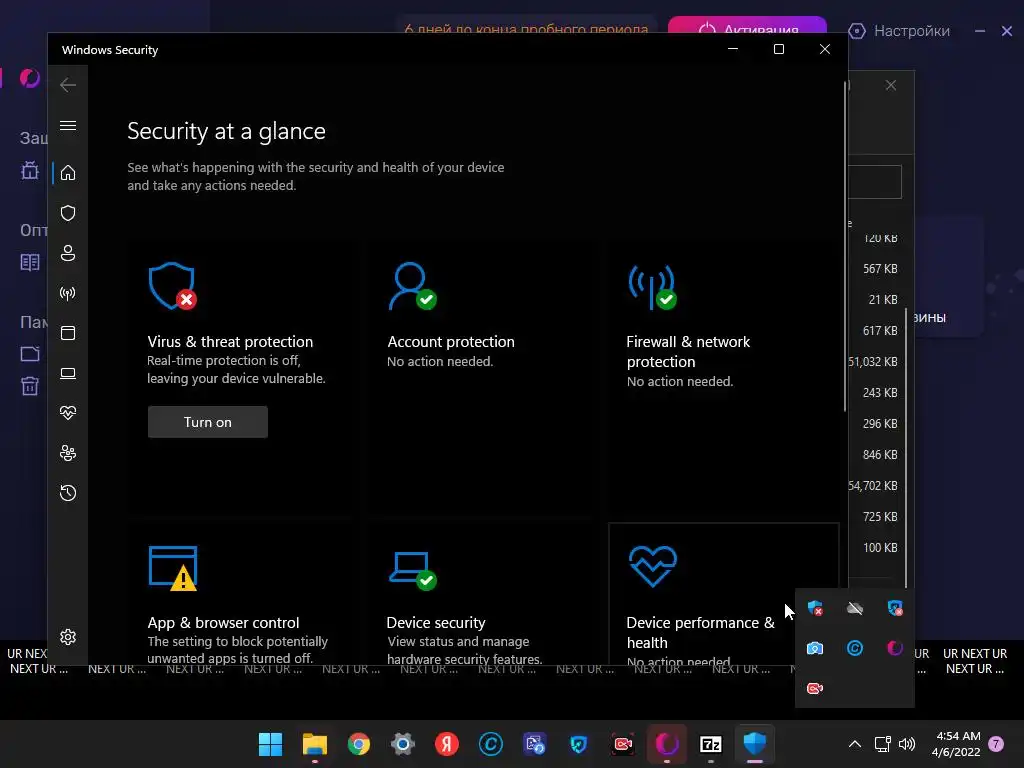The height and width of the screenshot is (768, 1024).
Task: Open Windows Security settings gear
Action: pyautogui.click(x=68, y=637)
